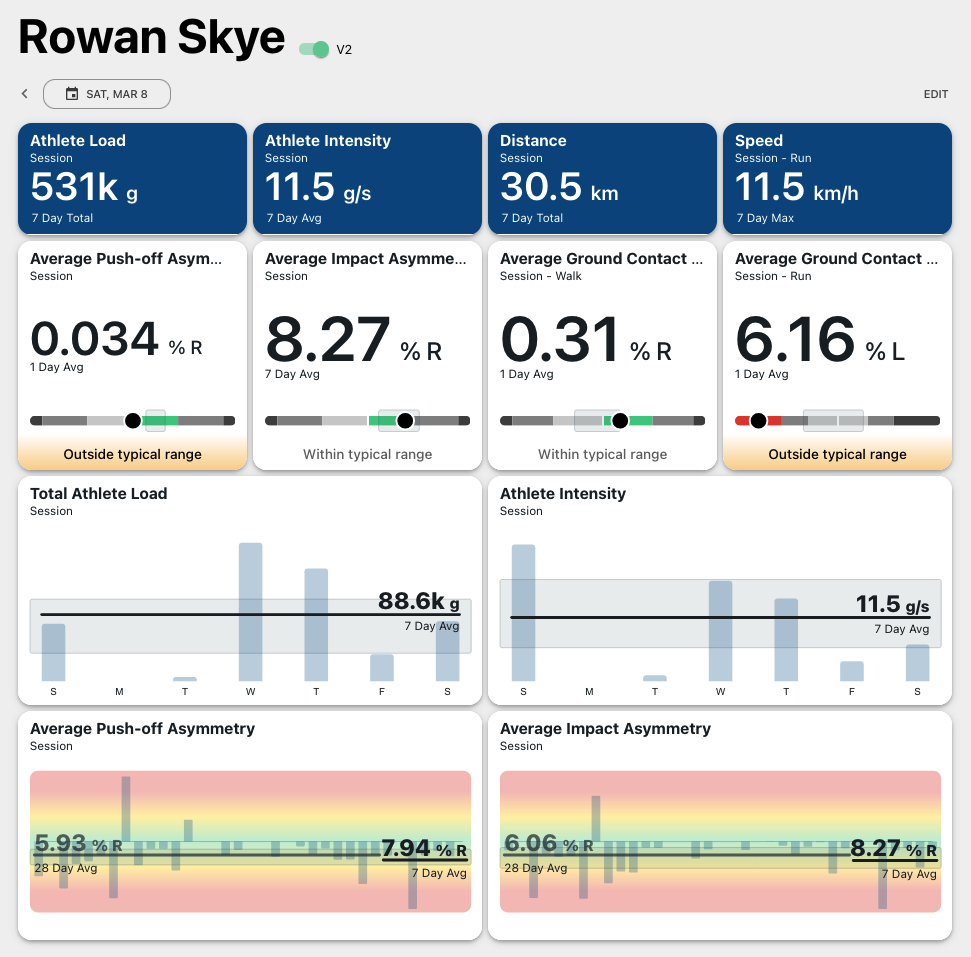Click the push-off asymmetry range slider marker

pyautogui.click(x=133, y=421)
